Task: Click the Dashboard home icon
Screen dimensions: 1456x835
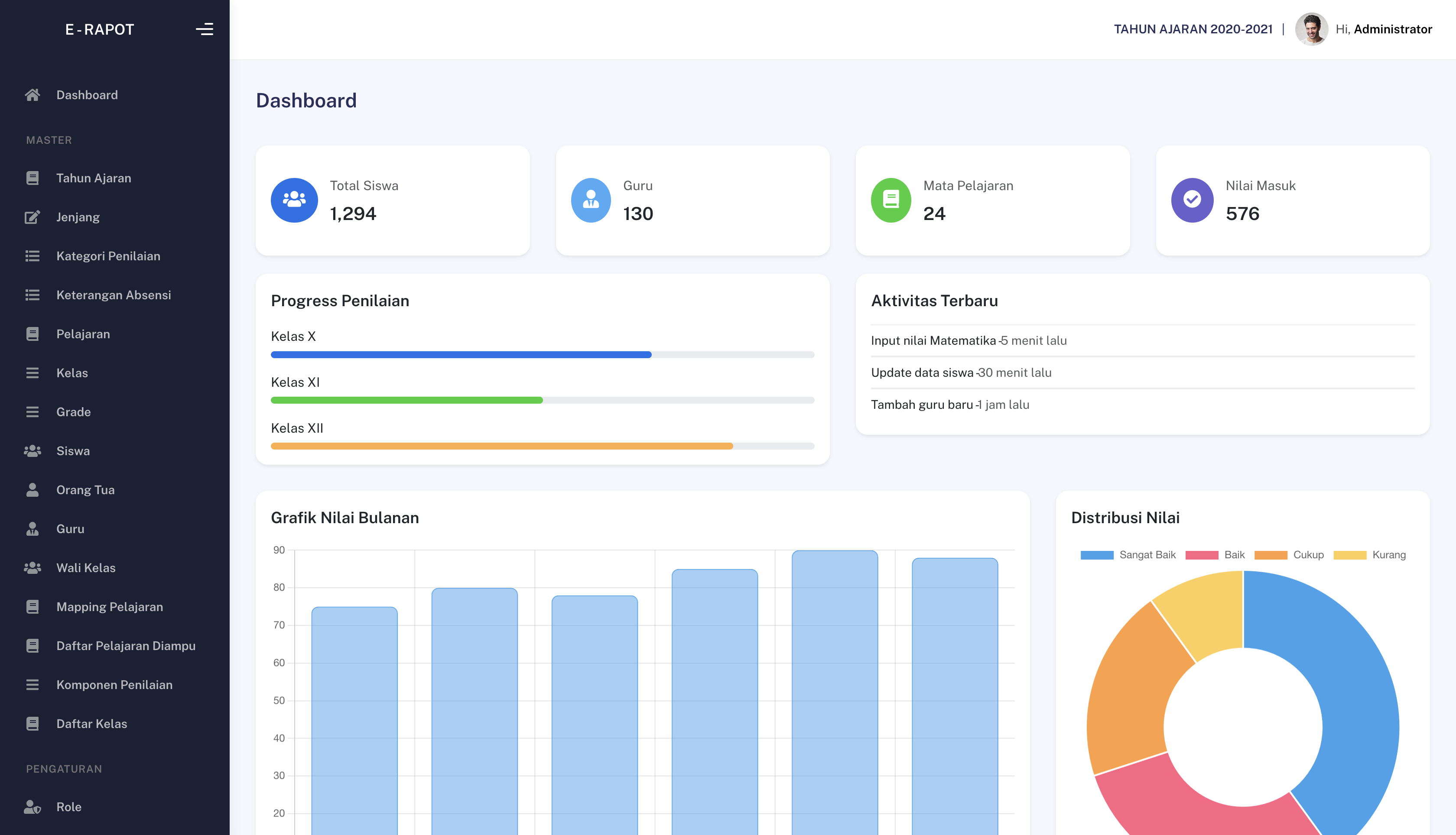Action: click(x=32, y=94)
